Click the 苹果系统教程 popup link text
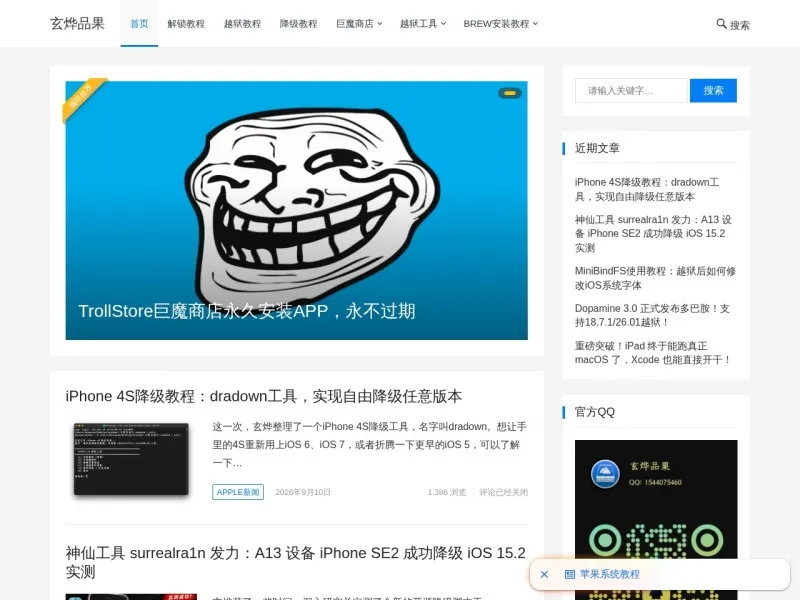 point(610,574)
